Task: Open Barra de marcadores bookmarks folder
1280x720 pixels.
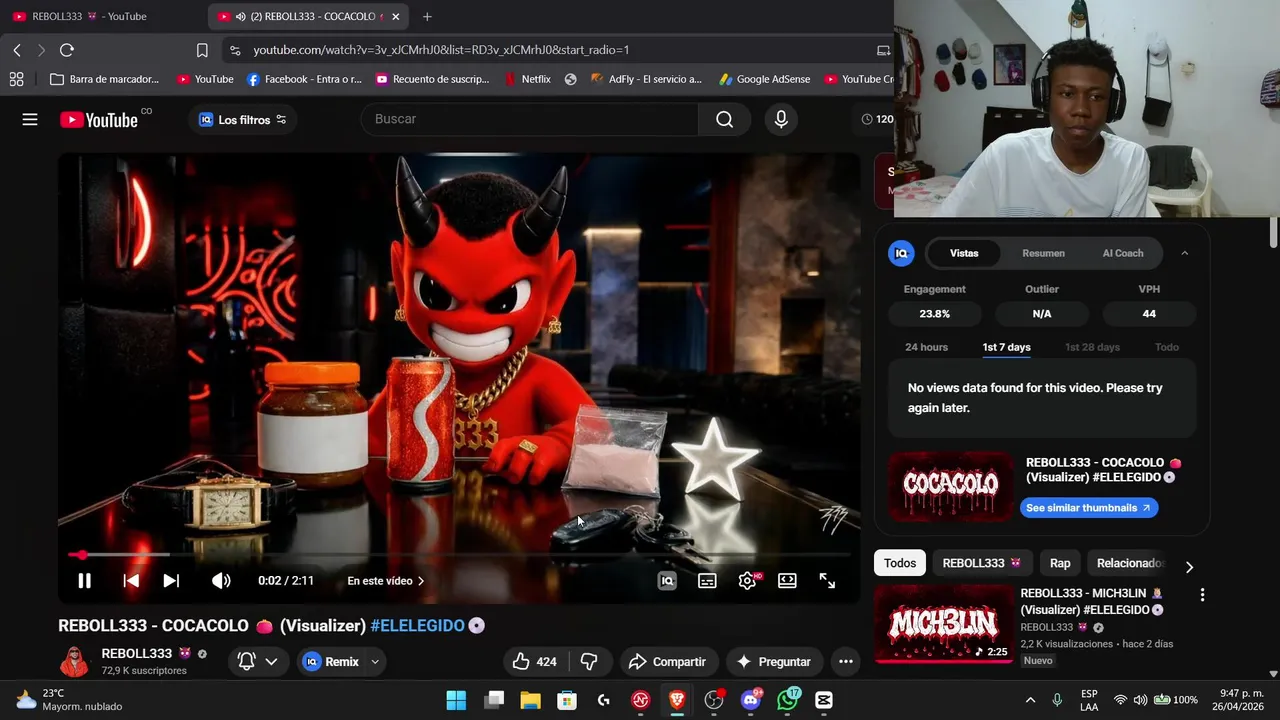Action: (x=105, y=79)
